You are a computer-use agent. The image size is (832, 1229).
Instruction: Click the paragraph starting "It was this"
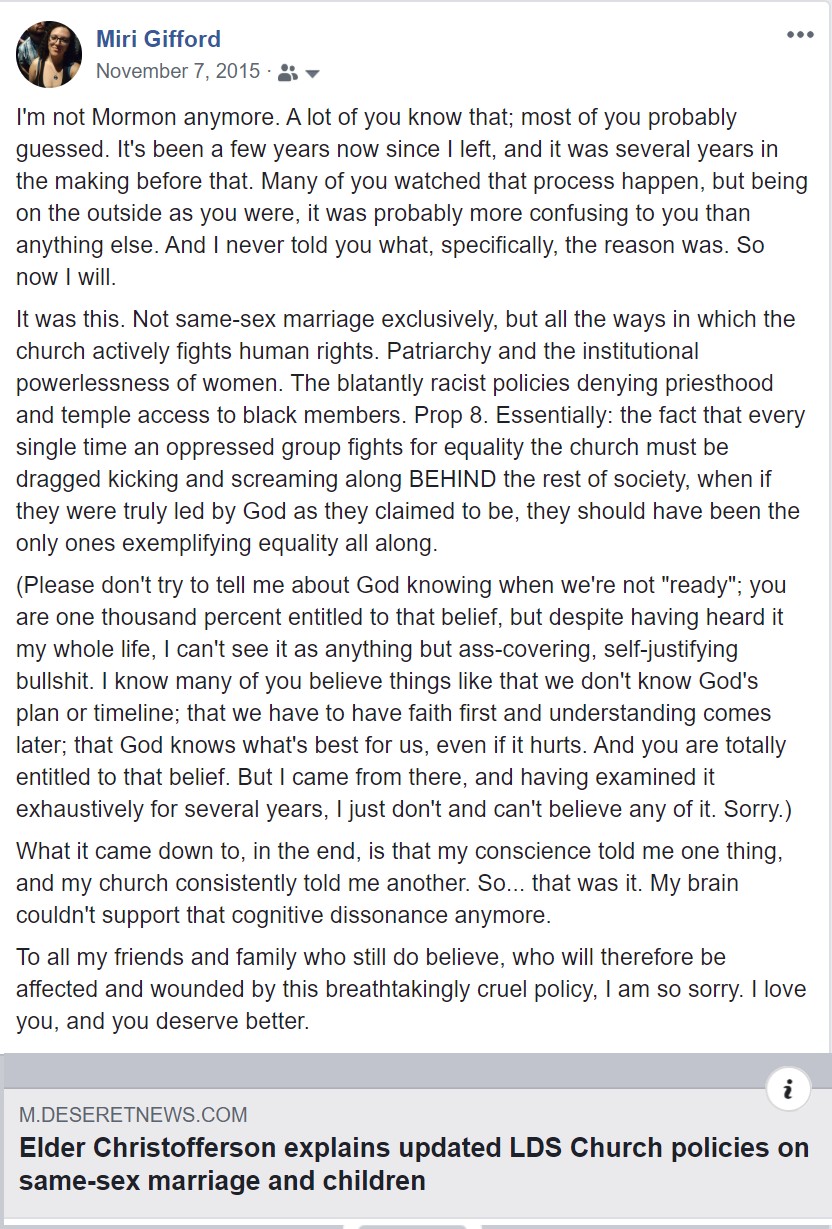tap(408, 431)
